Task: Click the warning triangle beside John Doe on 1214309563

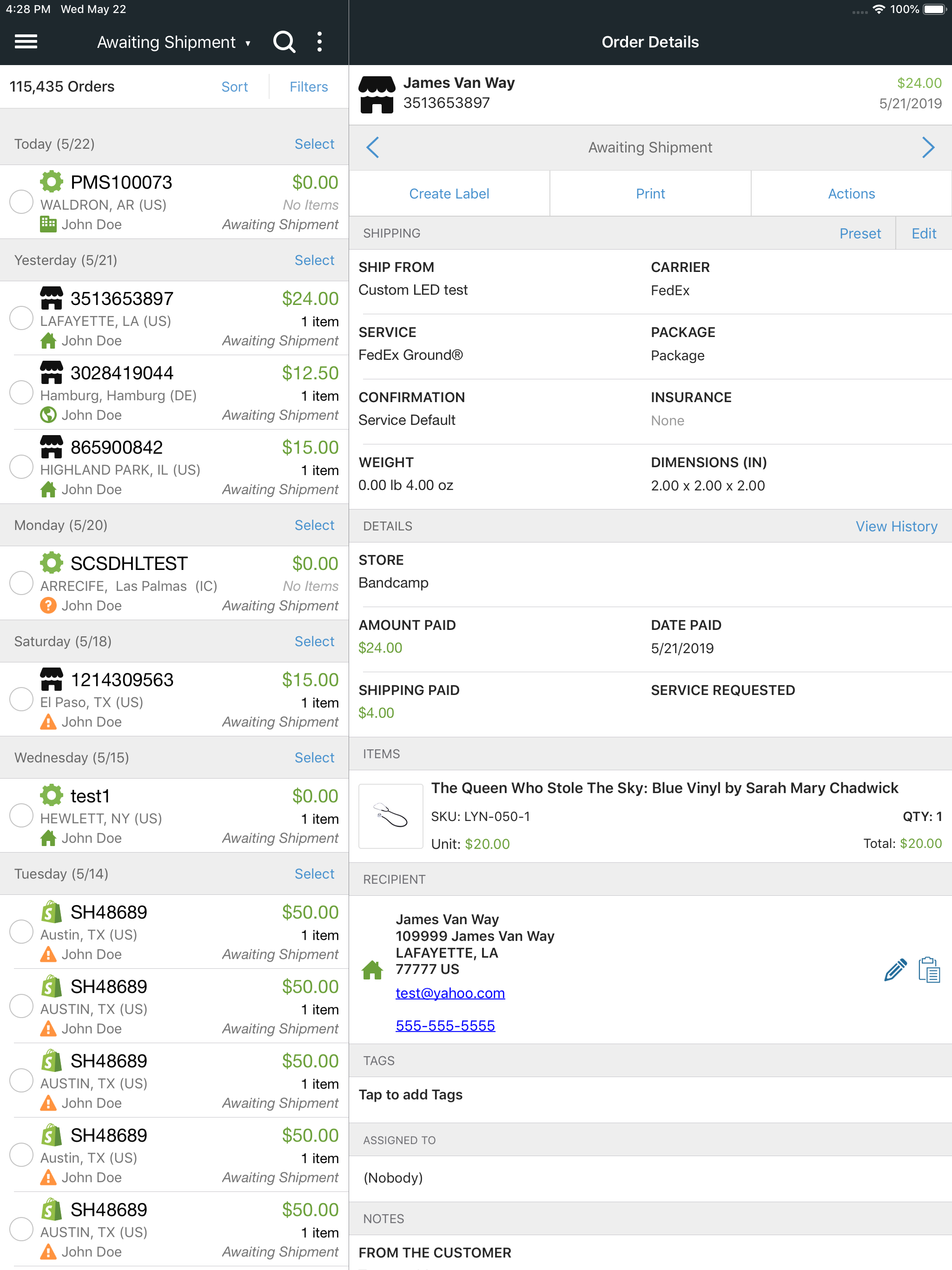Action: click(x=48, y=721)
